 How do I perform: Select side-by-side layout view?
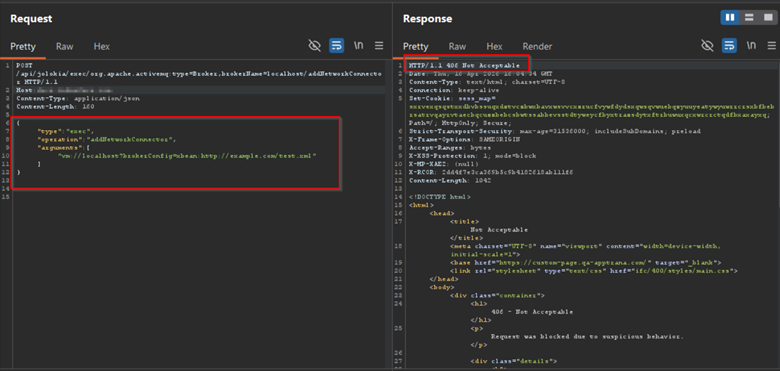click(730, 18)
